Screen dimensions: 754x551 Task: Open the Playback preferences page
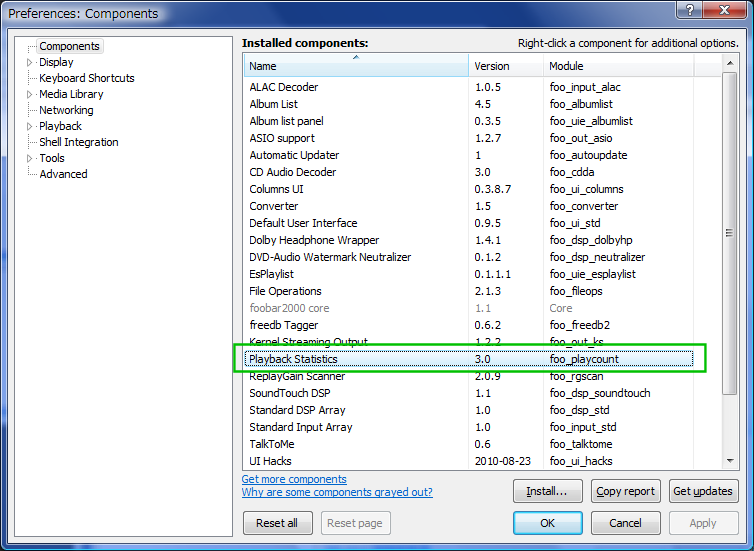pyautogui.click(x=60, y=126)
